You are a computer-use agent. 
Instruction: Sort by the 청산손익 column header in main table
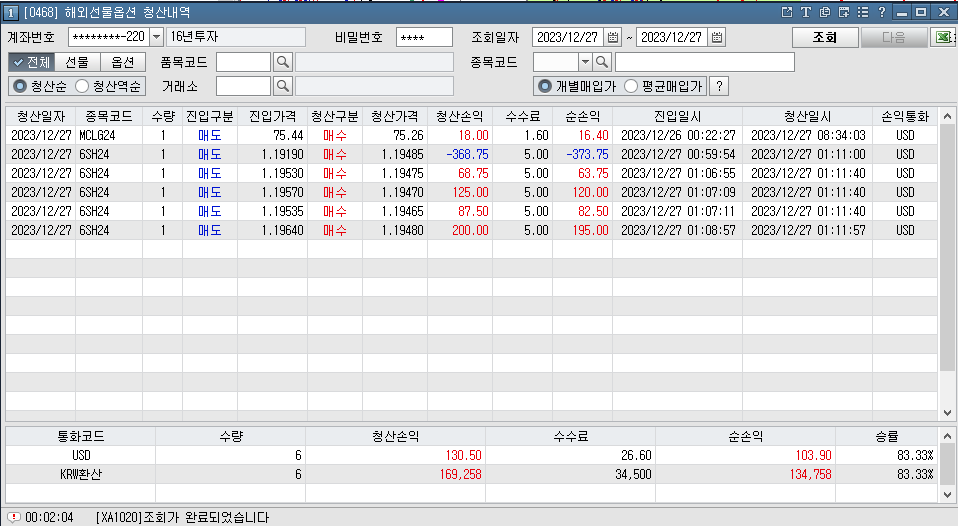(459, 116)
